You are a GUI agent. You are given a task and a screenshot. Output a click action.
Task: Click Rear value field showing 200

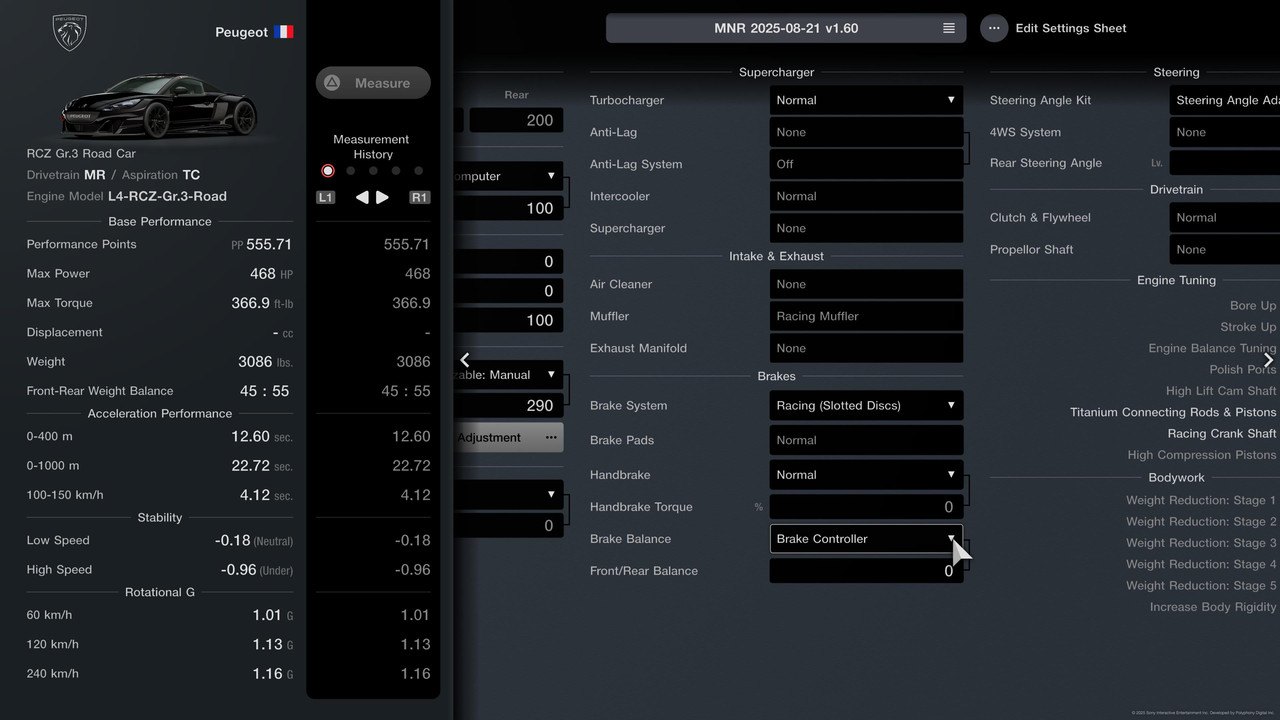[x=517, y=121]
